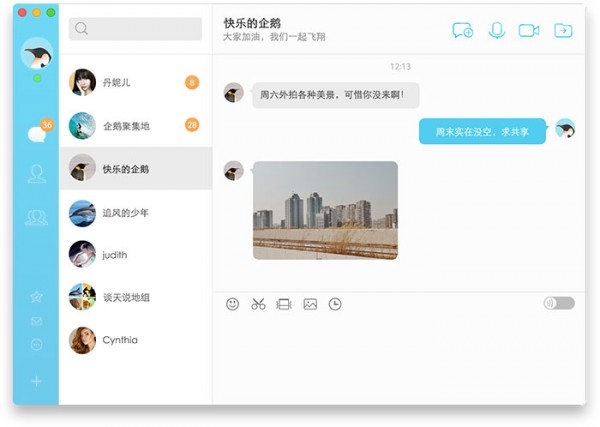Open the groups tab in sidebar
600x427 pixels.
(37, 217)
